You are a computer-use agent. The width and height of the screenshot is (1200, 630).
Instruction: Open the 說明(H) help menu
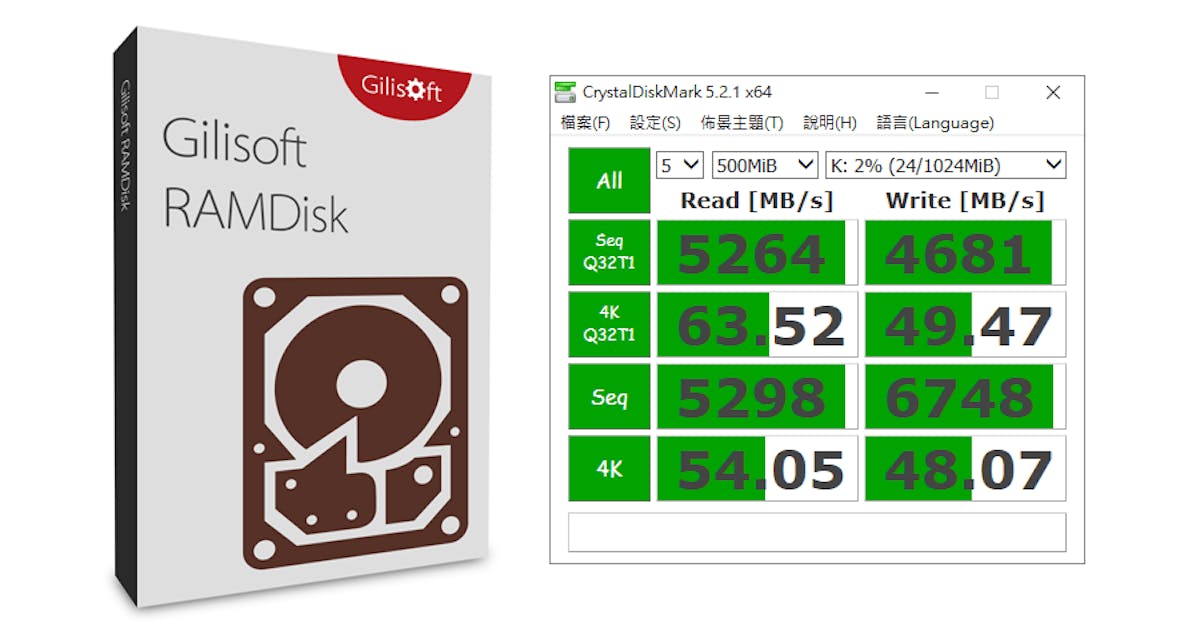(x=830, y=123)
